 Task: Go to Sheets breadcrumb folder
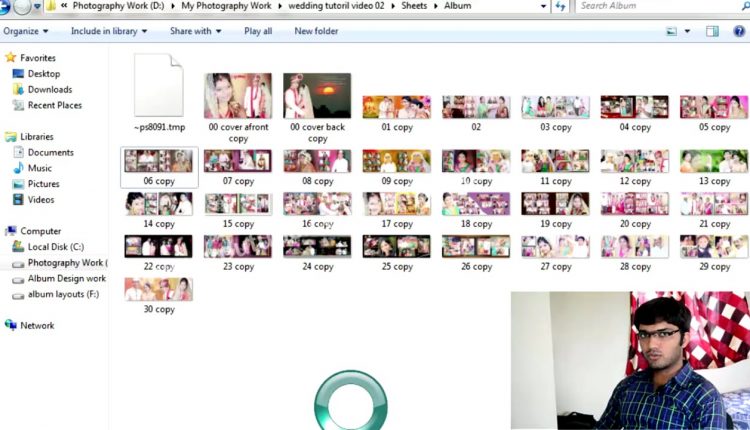(414, 6)
